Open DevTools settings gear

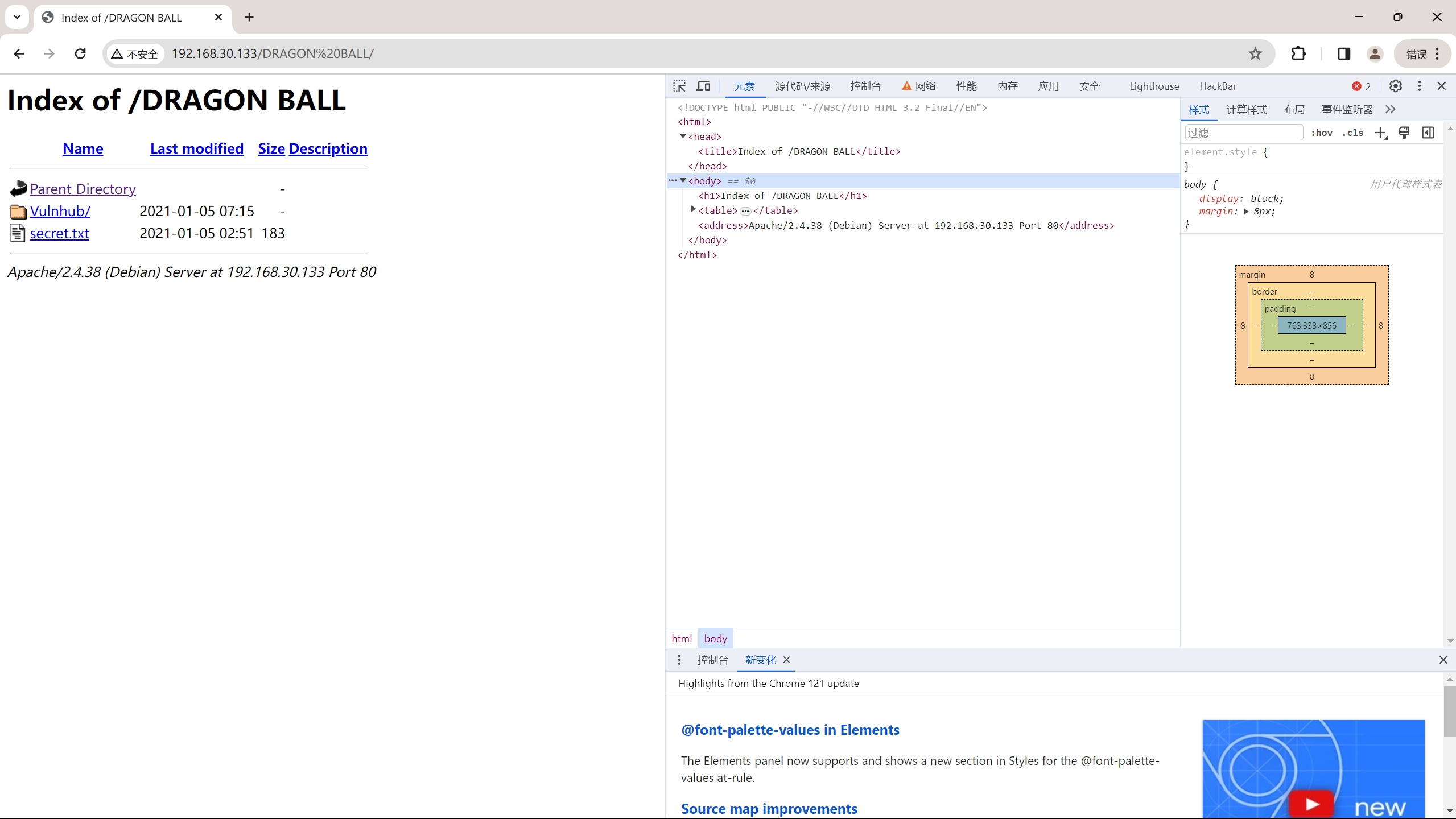tap(1395, 86)
